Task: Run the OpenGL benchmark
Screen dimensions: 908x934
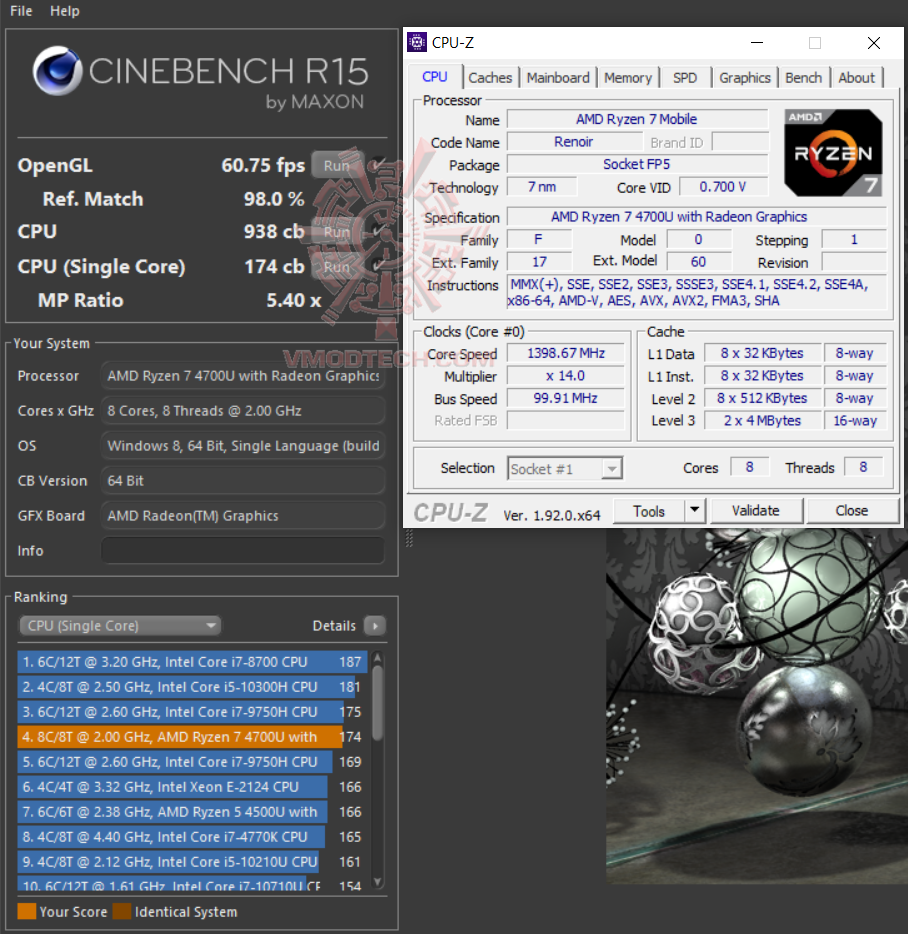Action: pos(337,165)
